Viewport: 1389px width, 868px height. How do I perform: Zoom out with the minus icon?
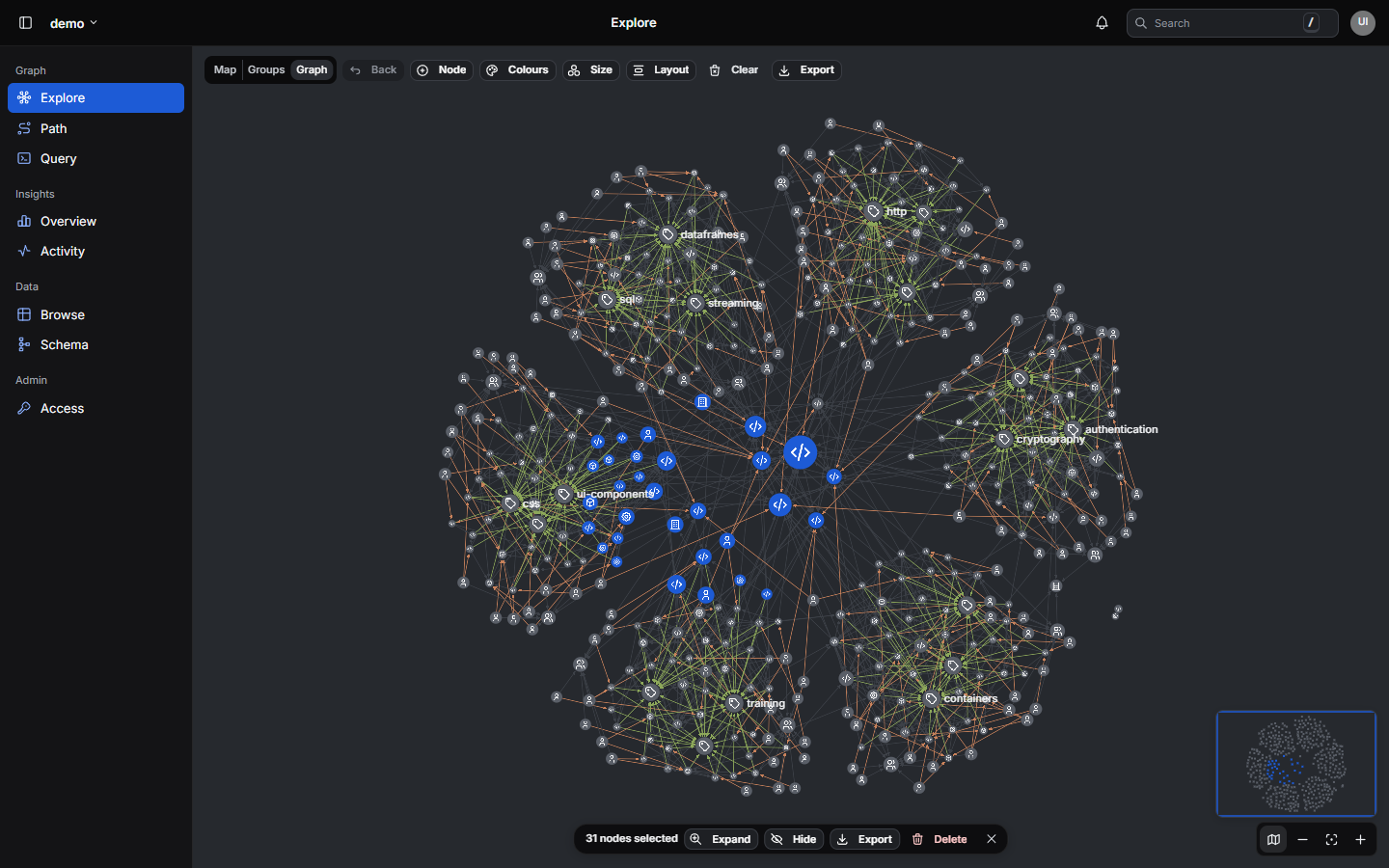pyautogui.click(x=1302, y=840)
